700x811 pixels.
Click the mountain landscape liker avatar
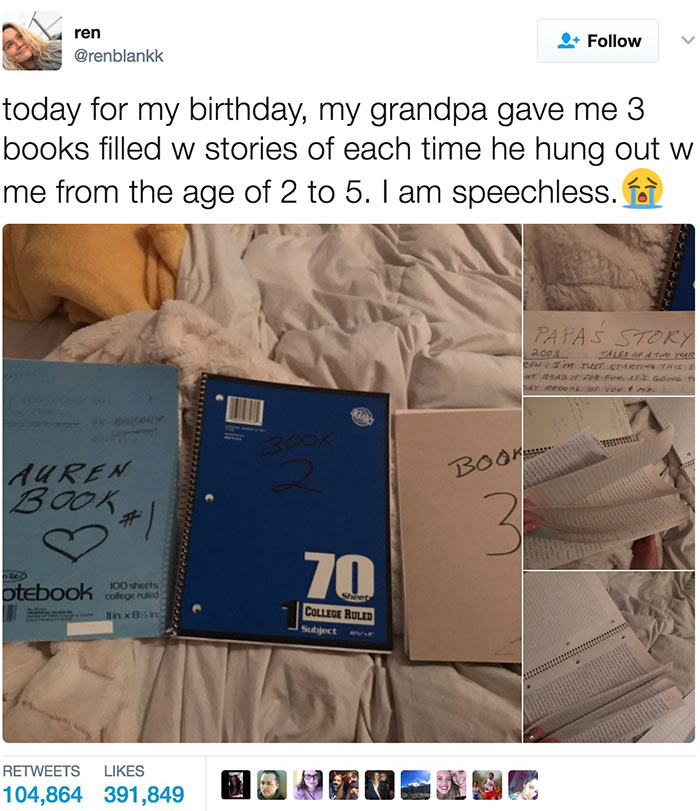point(415,785)
